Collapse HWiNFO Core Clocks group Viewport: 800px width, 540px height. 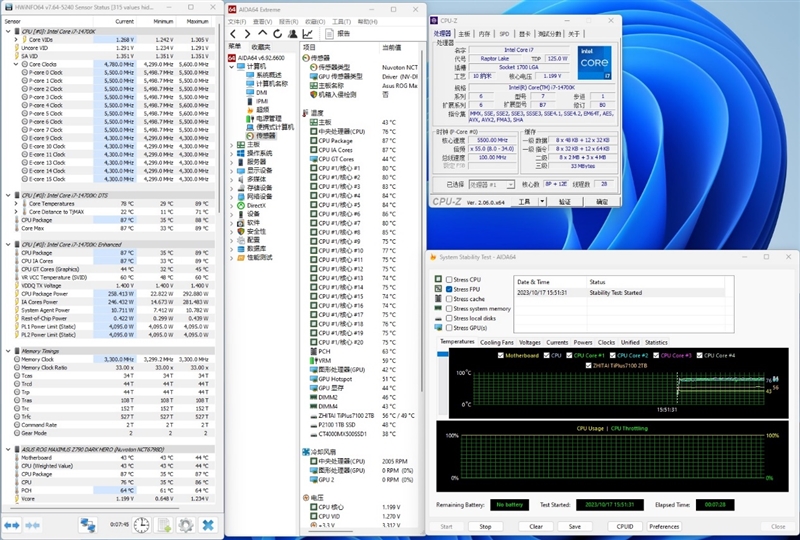point(16,64)
